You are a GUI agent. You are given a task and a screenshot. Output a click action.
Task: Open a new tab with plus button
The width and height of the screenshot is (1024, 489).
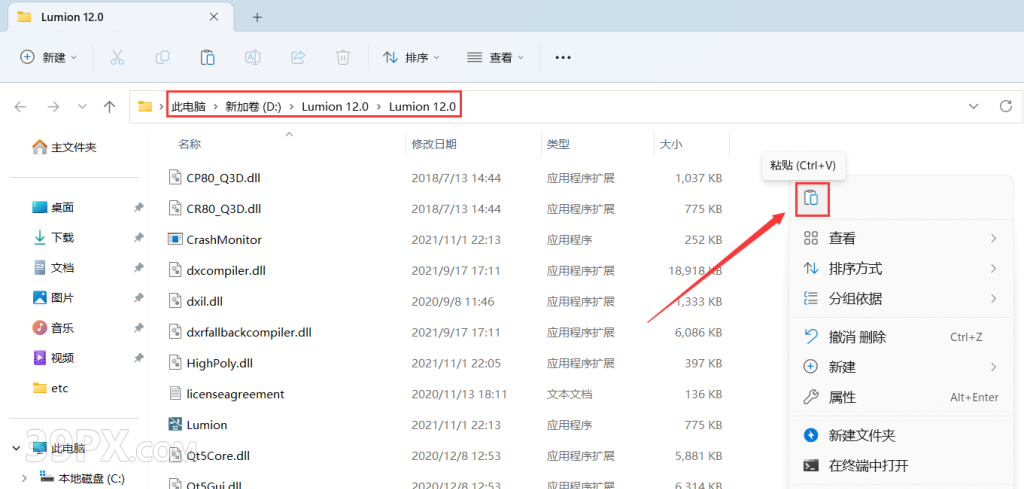coord(257,18)
